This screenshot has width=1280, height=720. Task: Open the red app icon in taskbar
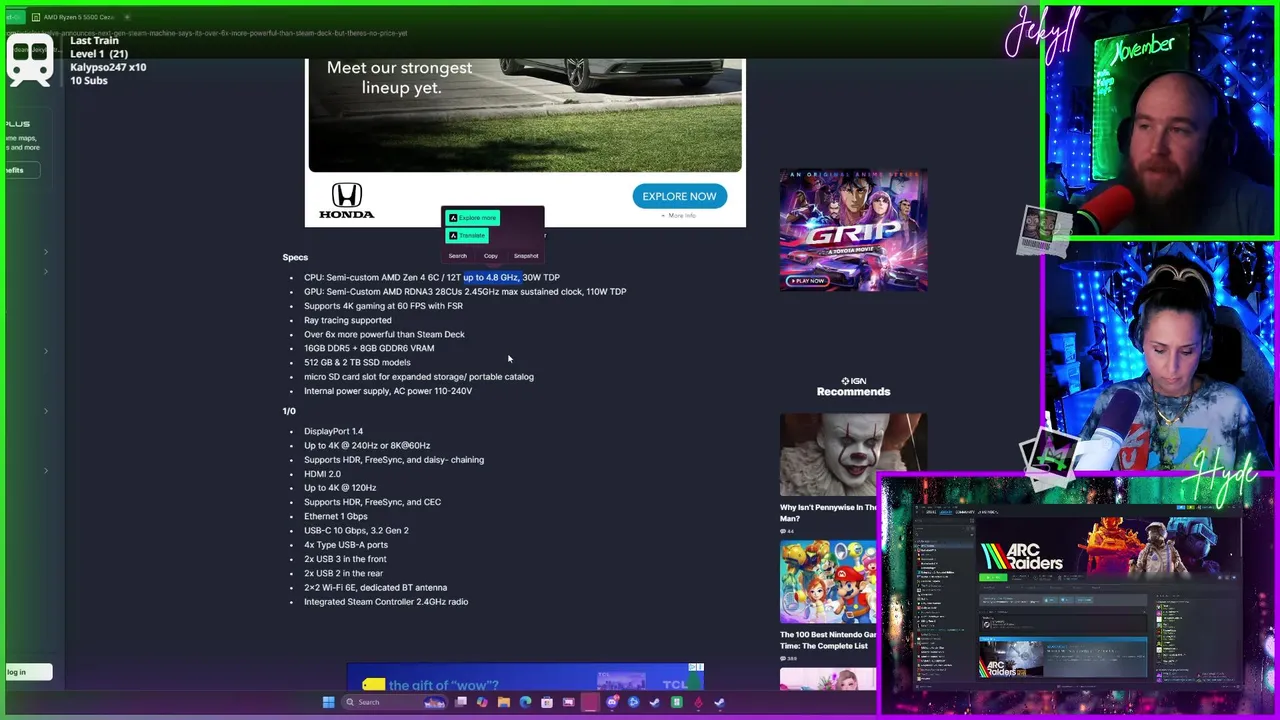pyautogui.click(x=698, y=702)
